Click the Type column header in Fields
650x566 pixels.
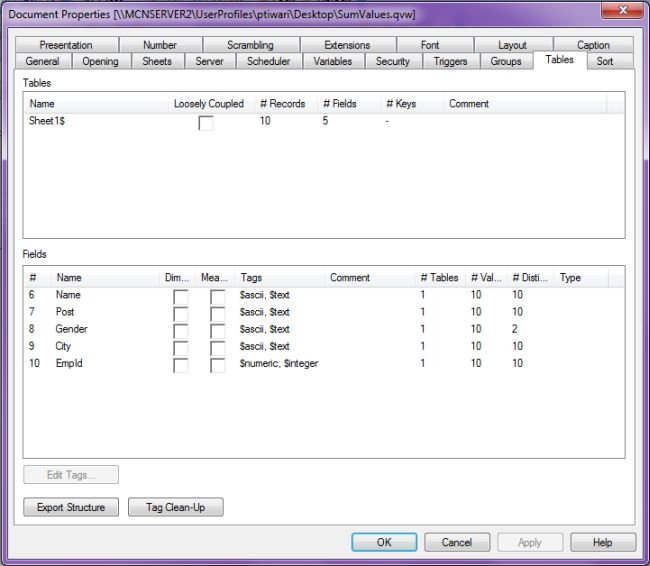(581, 278)
